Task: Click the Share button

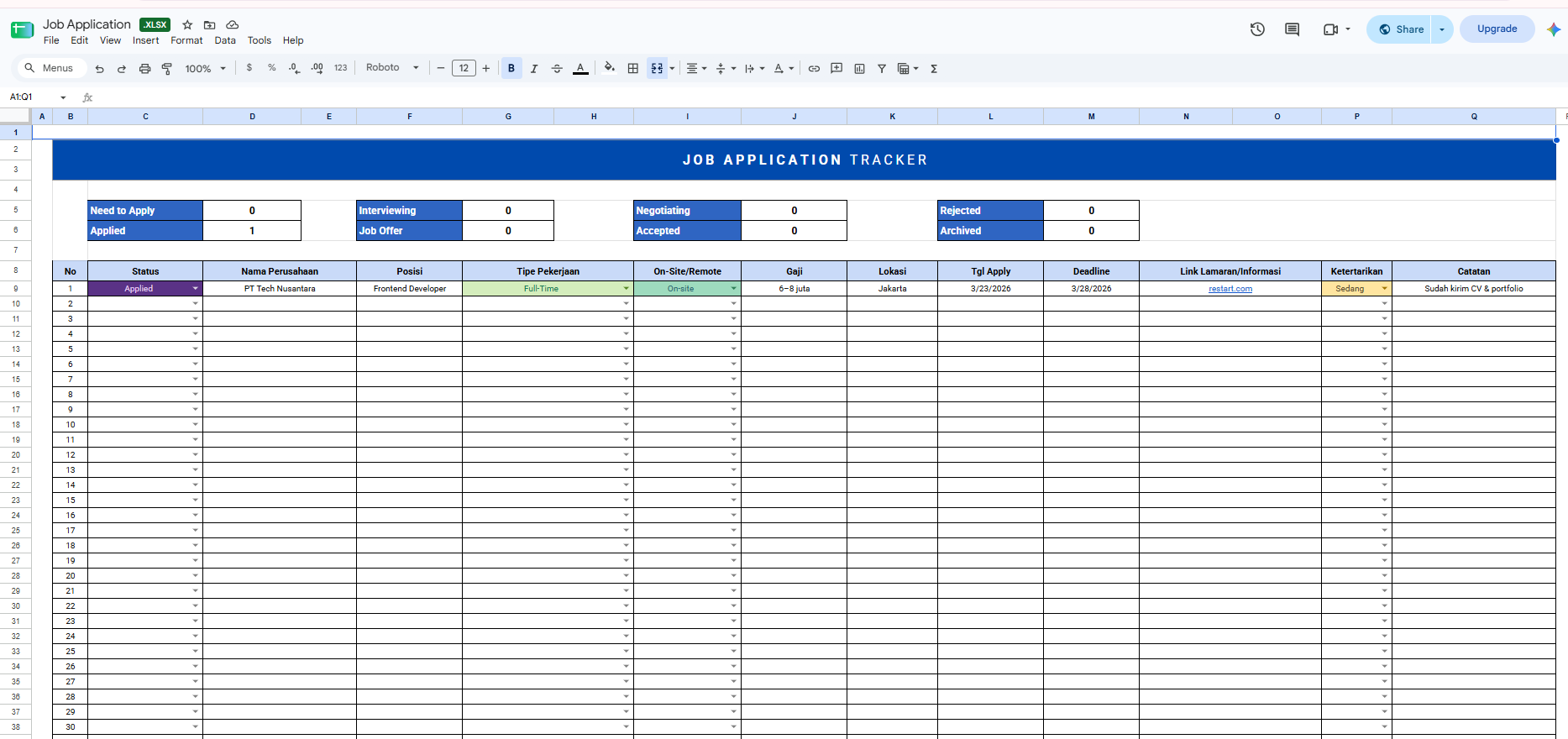Action: 1399,29
